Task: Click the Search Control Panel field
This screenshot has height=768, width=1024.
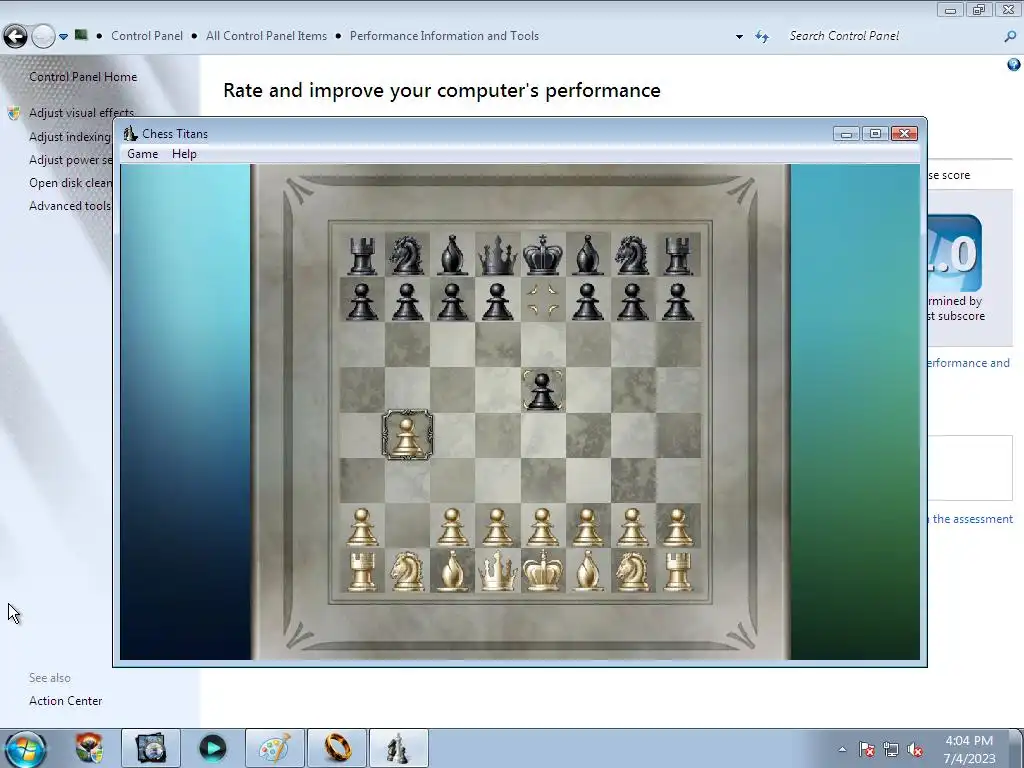Action: [x=891, y=36]
